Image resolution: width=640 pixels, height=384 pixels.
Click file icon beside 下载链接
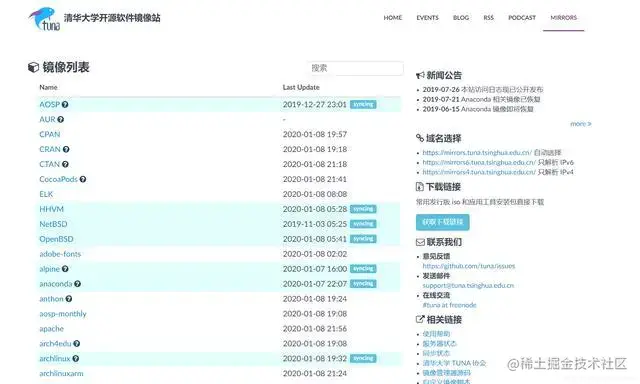tap(420, 187)
